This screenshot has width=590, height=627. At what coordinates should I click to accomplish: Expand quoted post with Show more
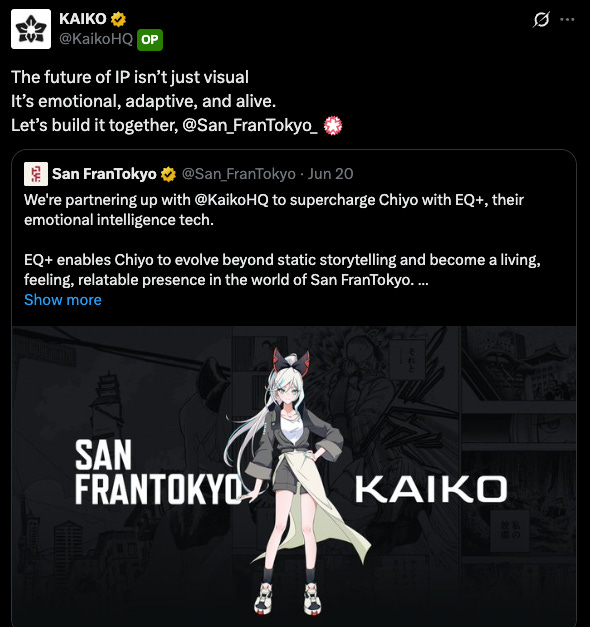click(x=63, y=300)
